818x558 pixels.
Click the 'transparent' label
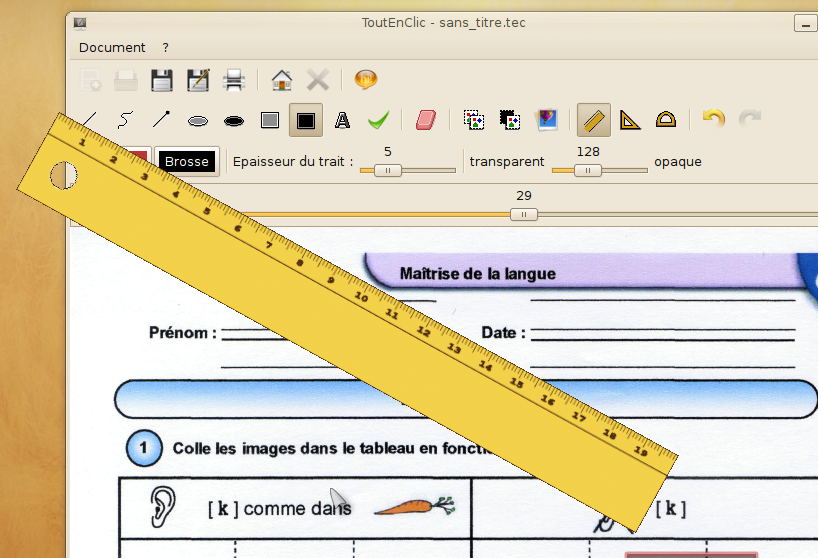[507, 162]
